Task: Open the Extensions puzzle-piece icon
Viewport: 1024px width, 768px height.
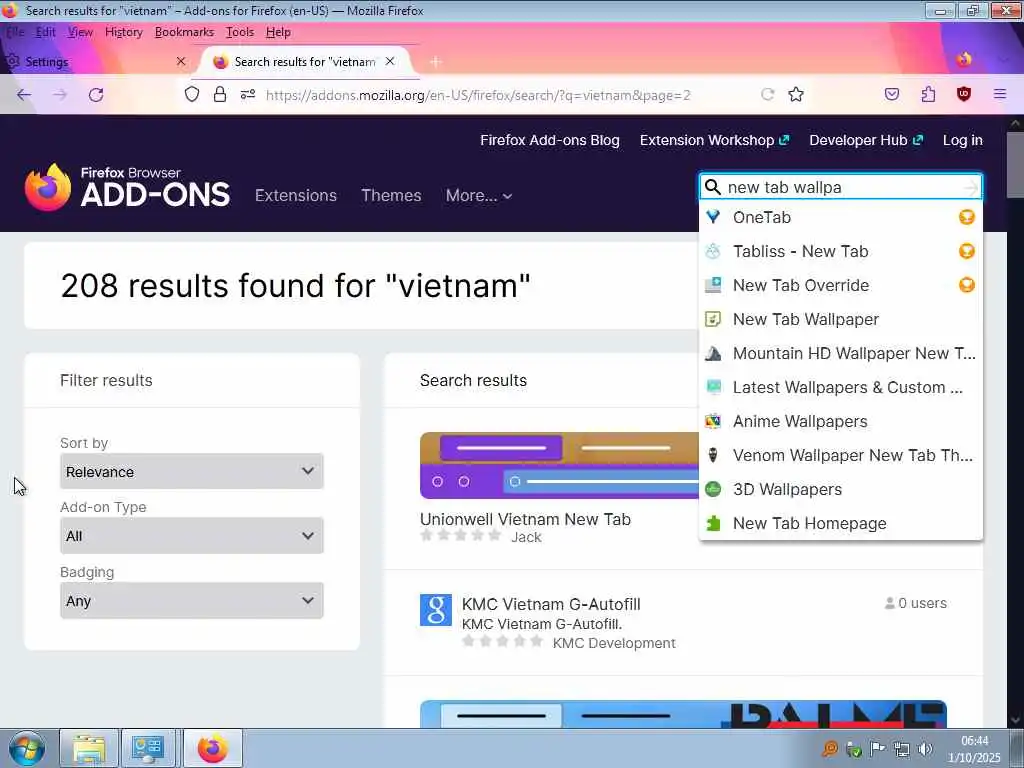Action: (x=928, y=95)
